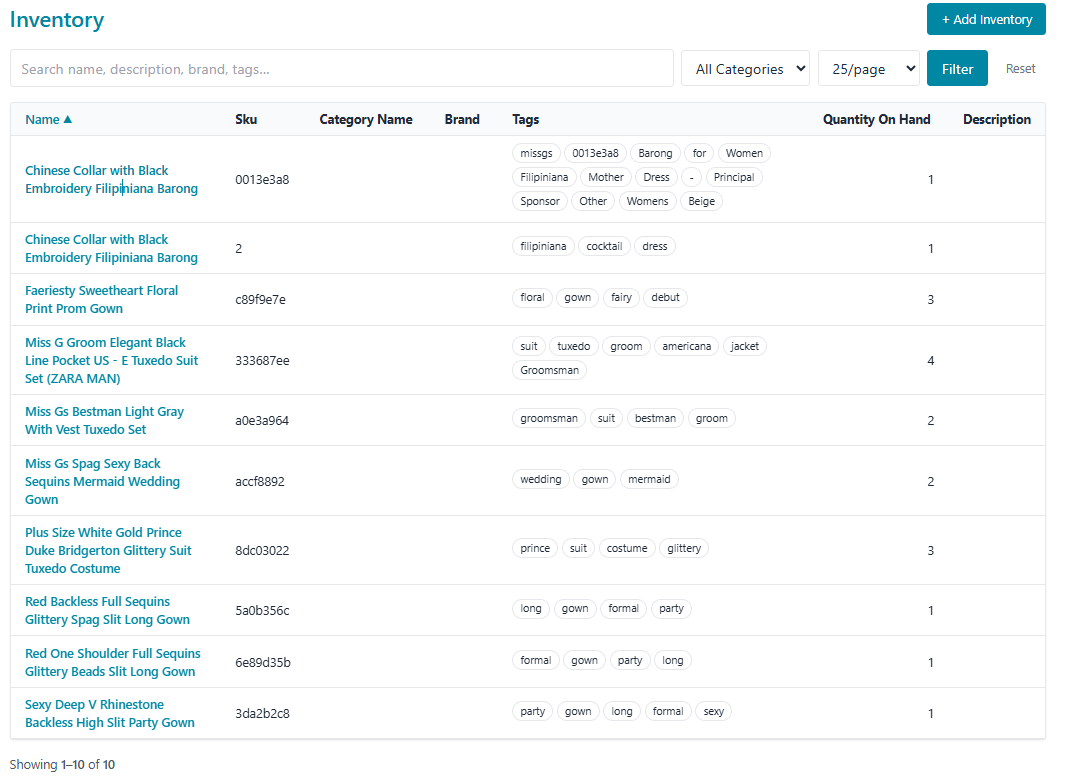Click the Add Inventory button
The image size is (1066, 783).
[986, 20]
